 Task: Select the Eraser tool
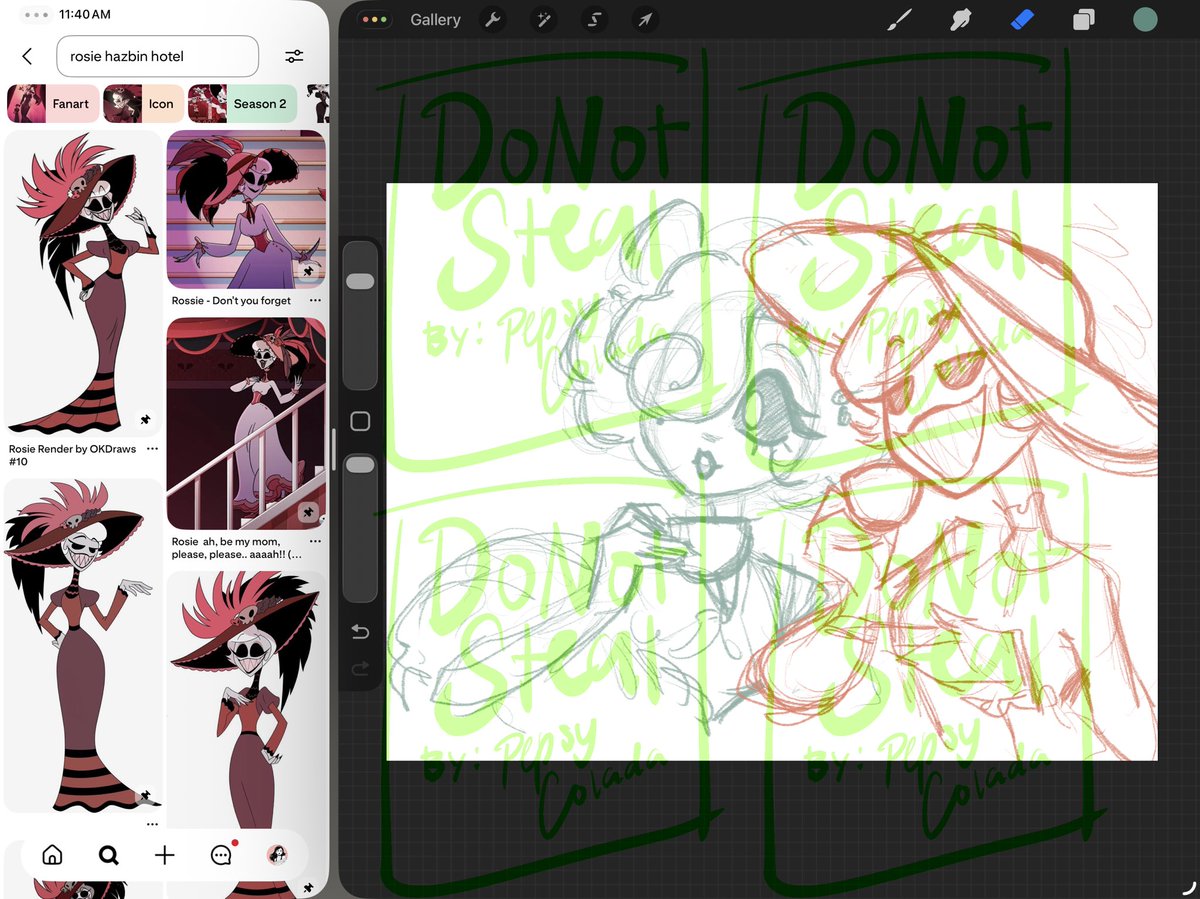[1022, 19]
